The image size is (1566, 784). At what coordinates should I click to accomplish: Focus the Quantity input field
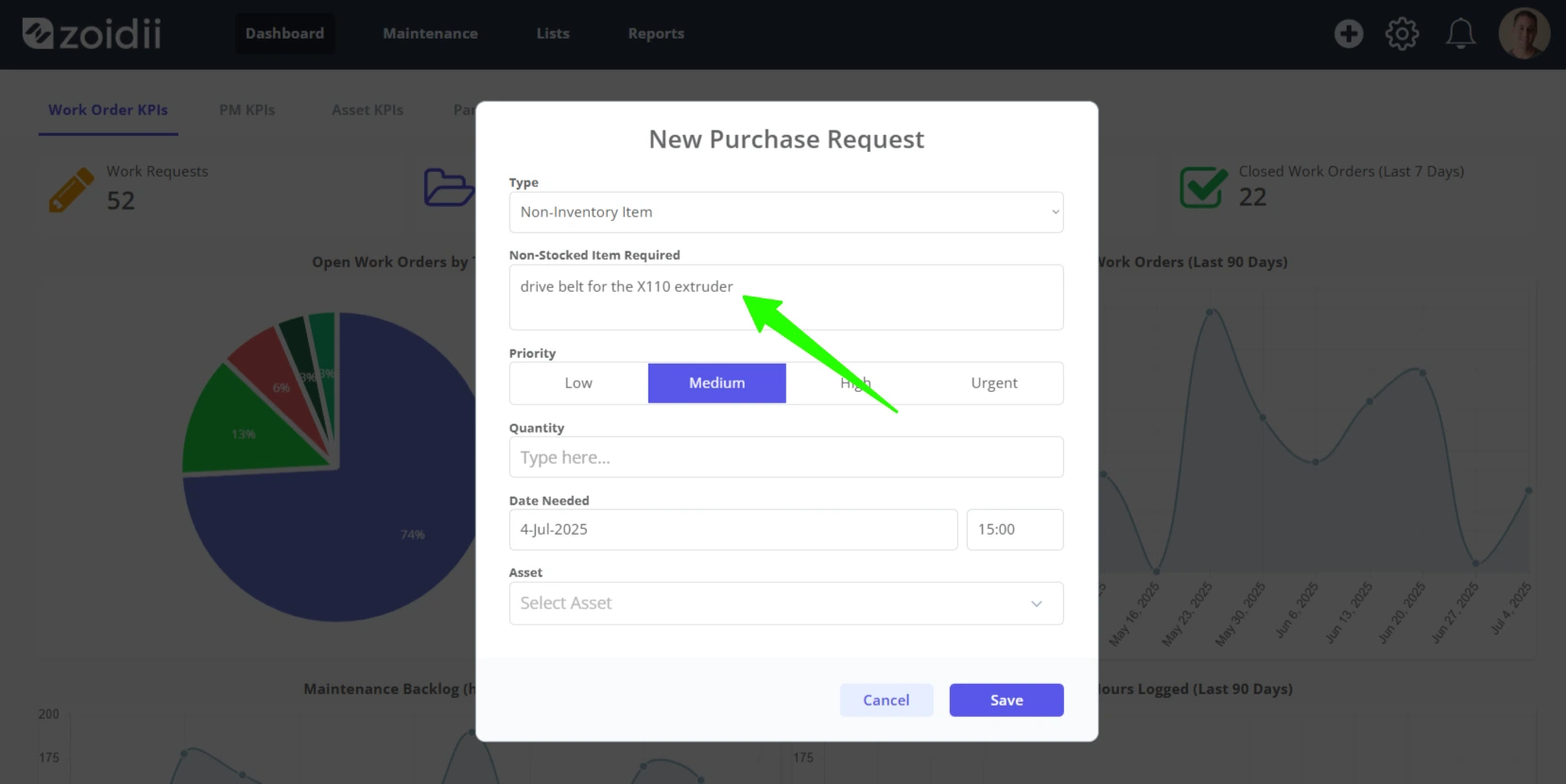coord(786,457)
